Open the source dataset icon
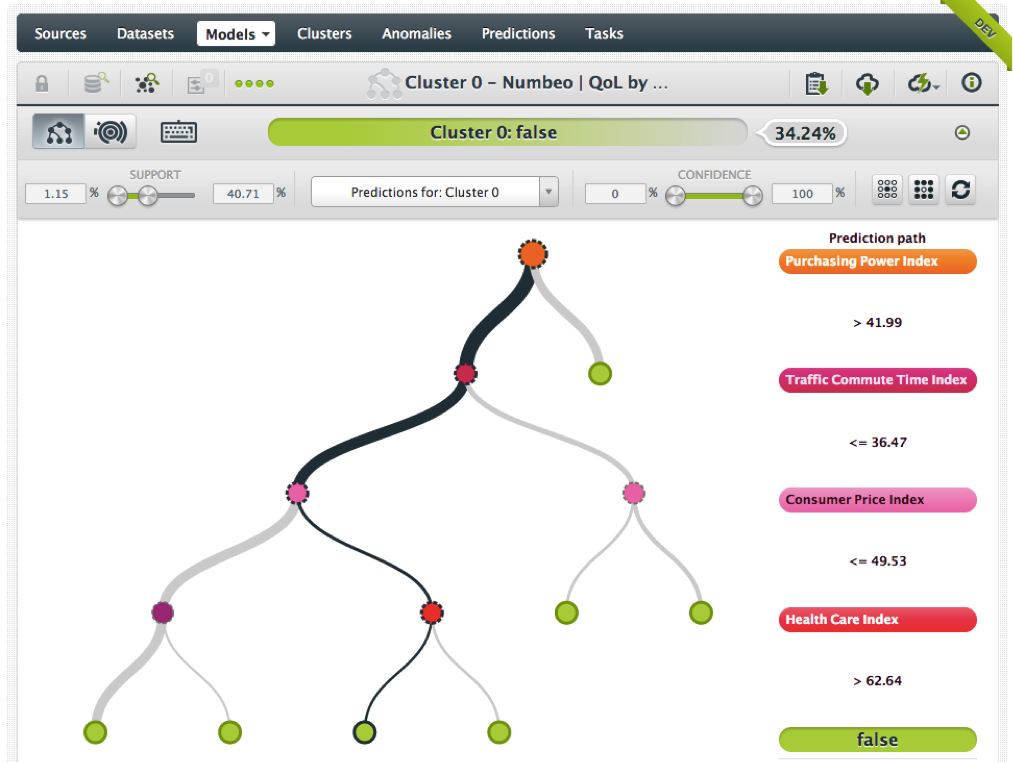This screenshot has width=1013, height=763. click(95, 84)
